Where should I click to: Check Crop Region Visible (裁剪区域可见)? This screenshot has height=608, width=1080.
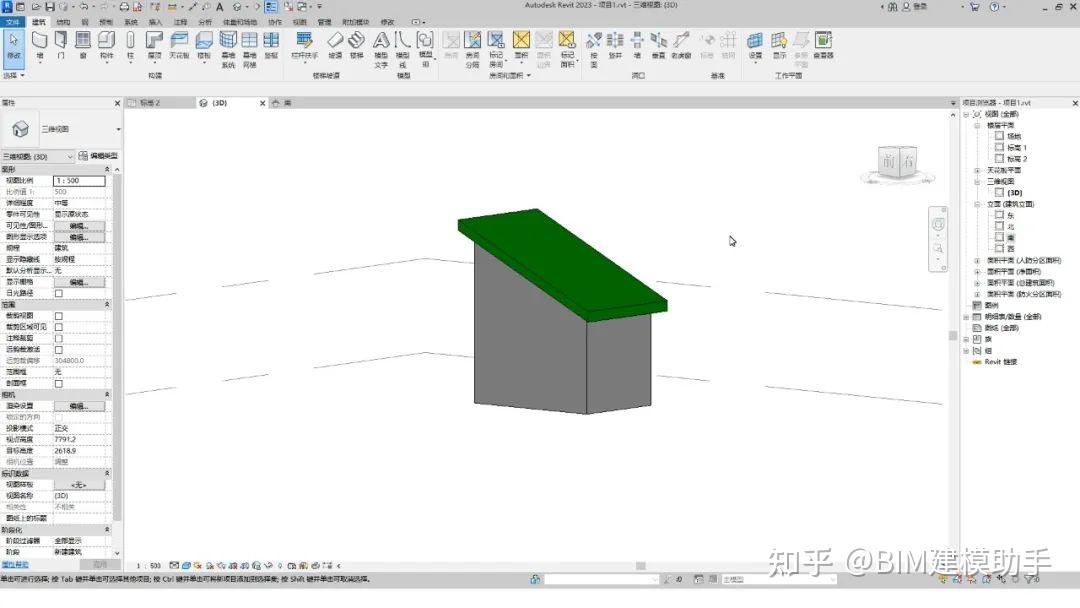58,327
